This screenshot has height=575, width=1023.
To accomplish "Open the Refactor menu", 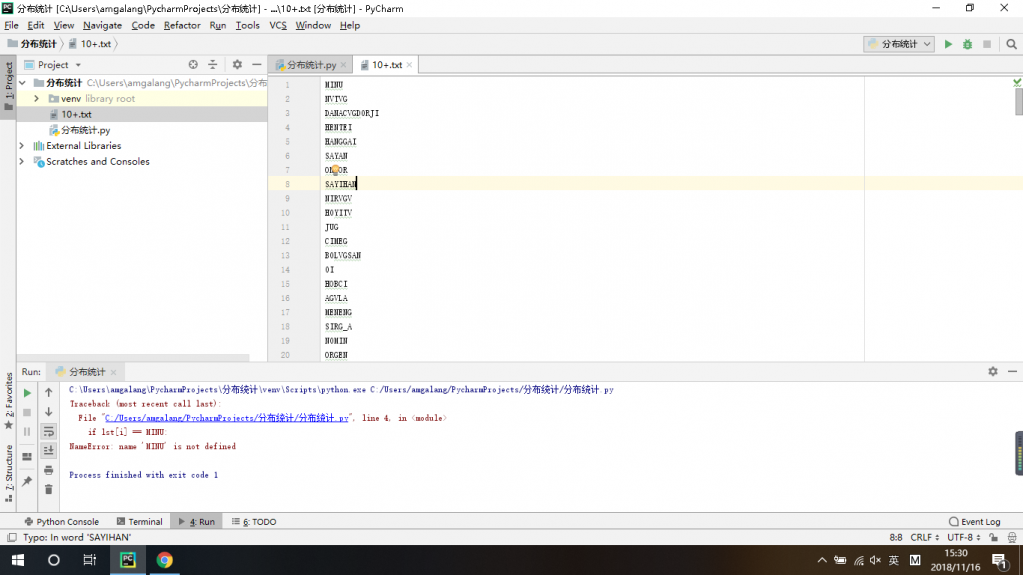I will pyautogui.click(x=182, y=25).
